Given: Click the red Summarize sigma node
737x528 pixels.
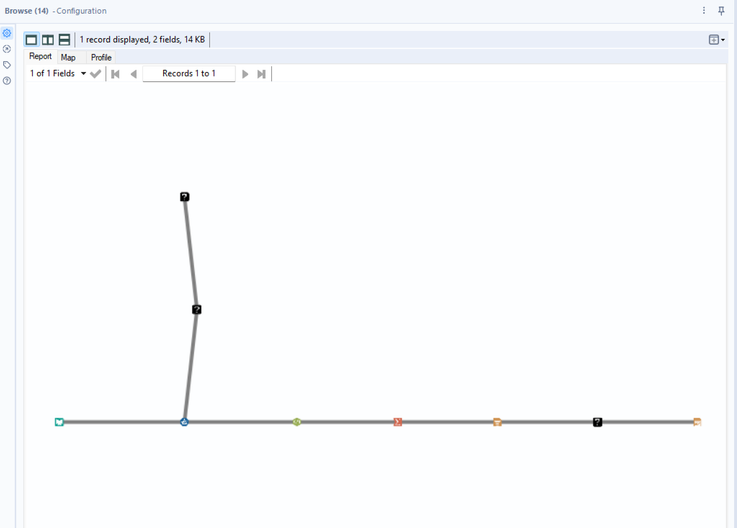Looking at the screenshot, I should click(398, 422).
